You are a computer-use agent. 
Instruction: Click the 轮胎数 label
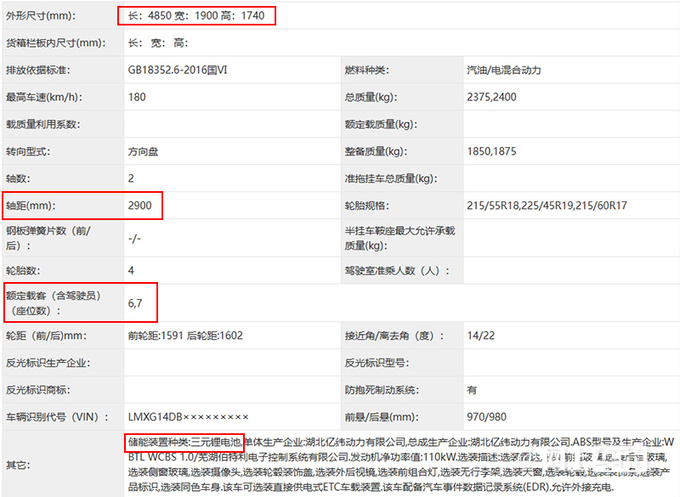(x=23, y=271)
